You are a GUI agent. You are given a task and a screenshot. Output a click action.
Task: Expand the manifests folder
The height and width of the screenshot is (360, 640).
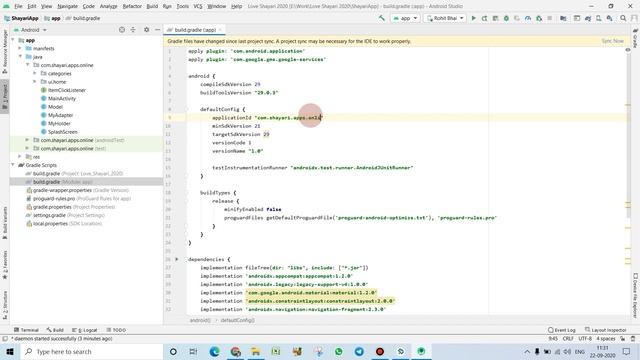[20, 48]
